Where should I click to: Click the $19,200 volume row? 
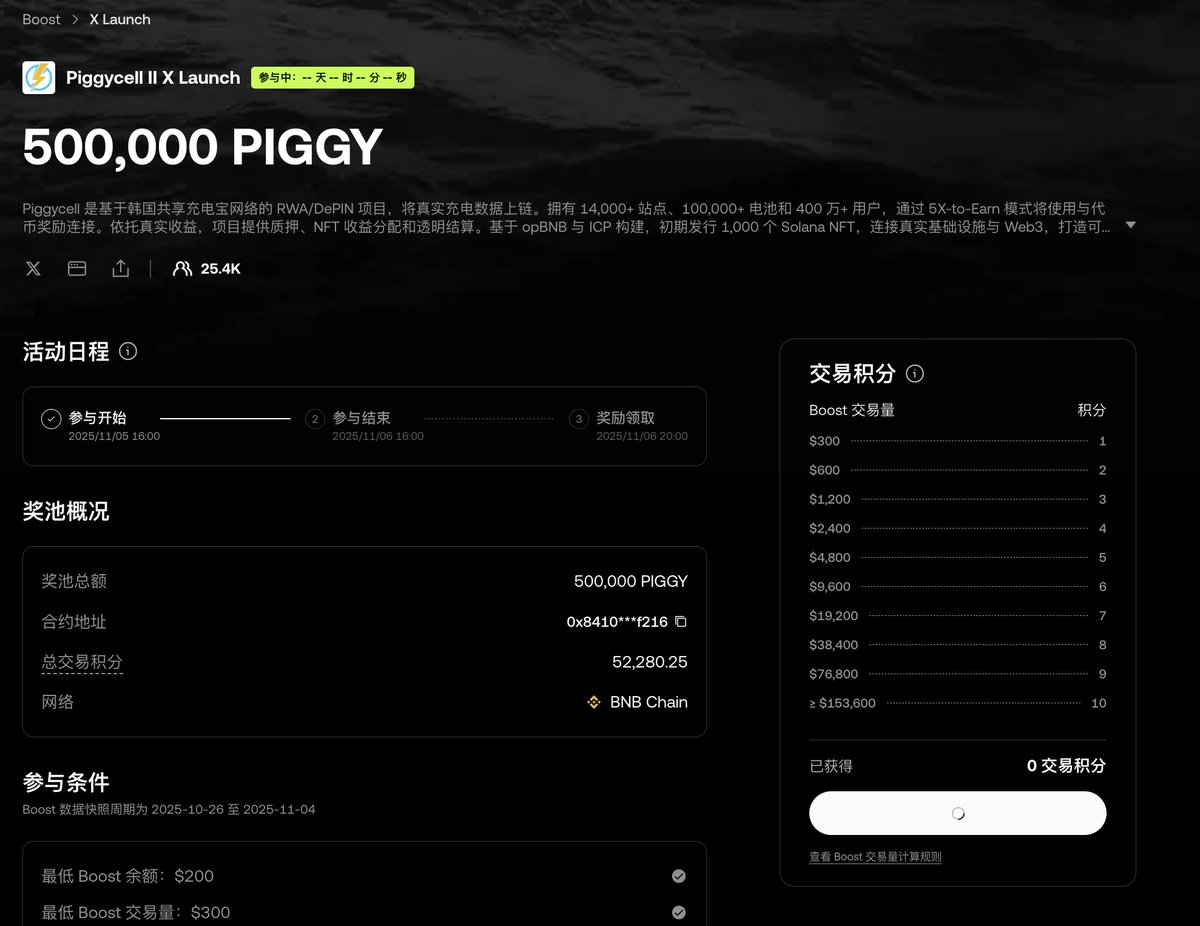tap(957, 616)
